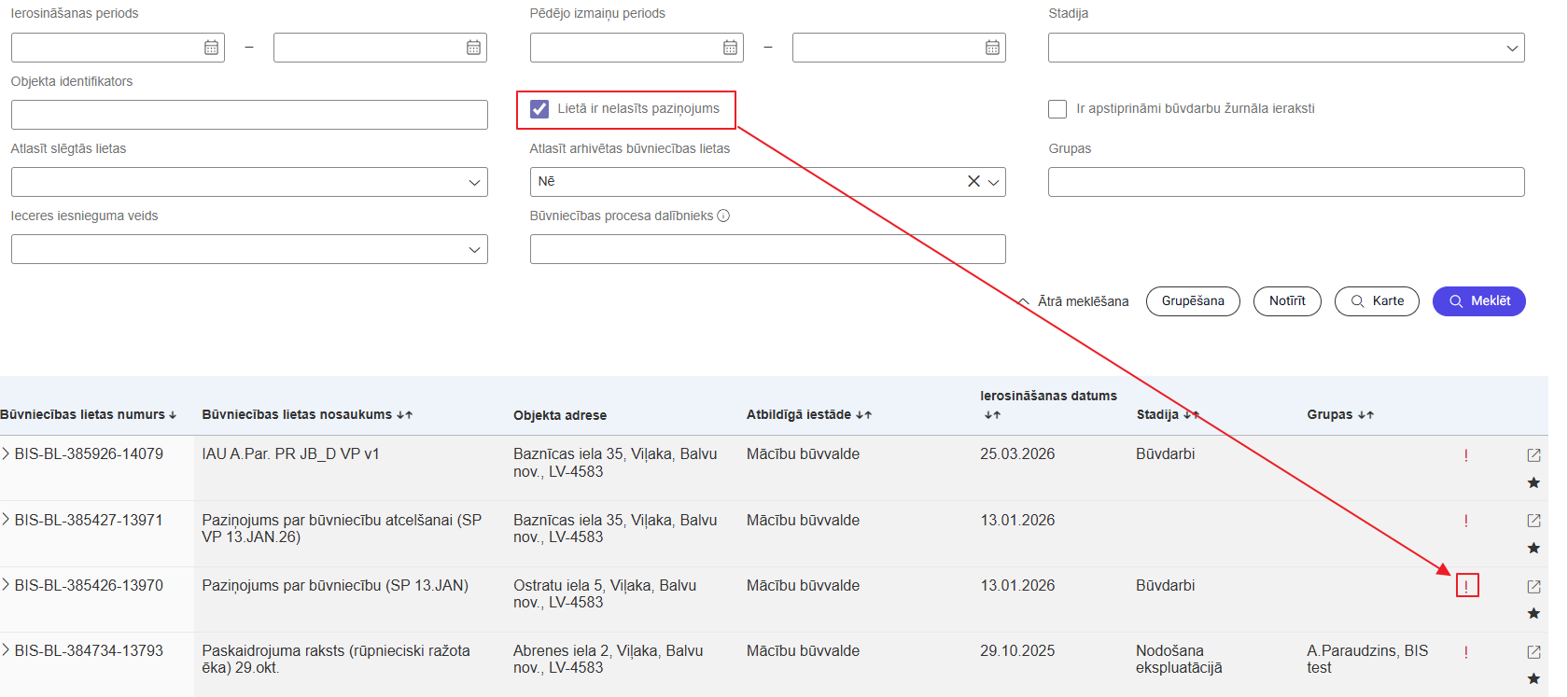Open calendar for Pēdējo izmaiņu periods end date
The height and width of the screenshot is (697, 1568).
[993, 48]
